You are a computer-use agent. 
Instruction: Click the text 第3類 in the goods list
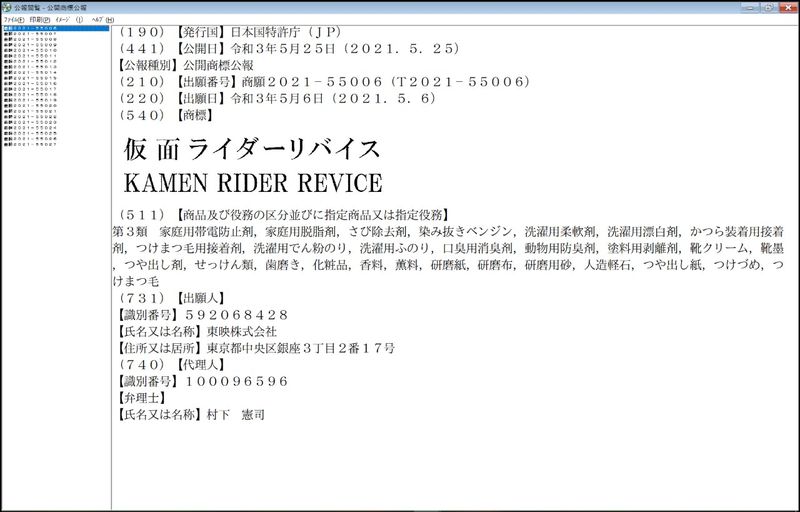point(130,232)
